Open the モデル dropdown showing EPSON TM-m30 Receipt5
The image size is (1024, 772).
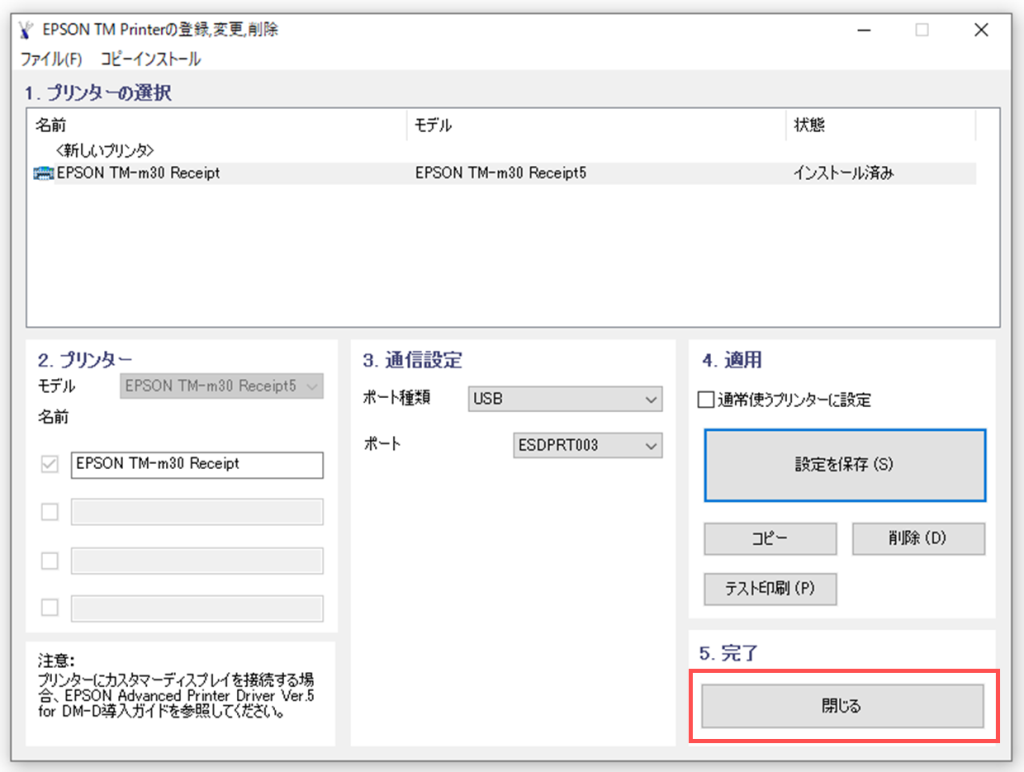click(221, 386)
